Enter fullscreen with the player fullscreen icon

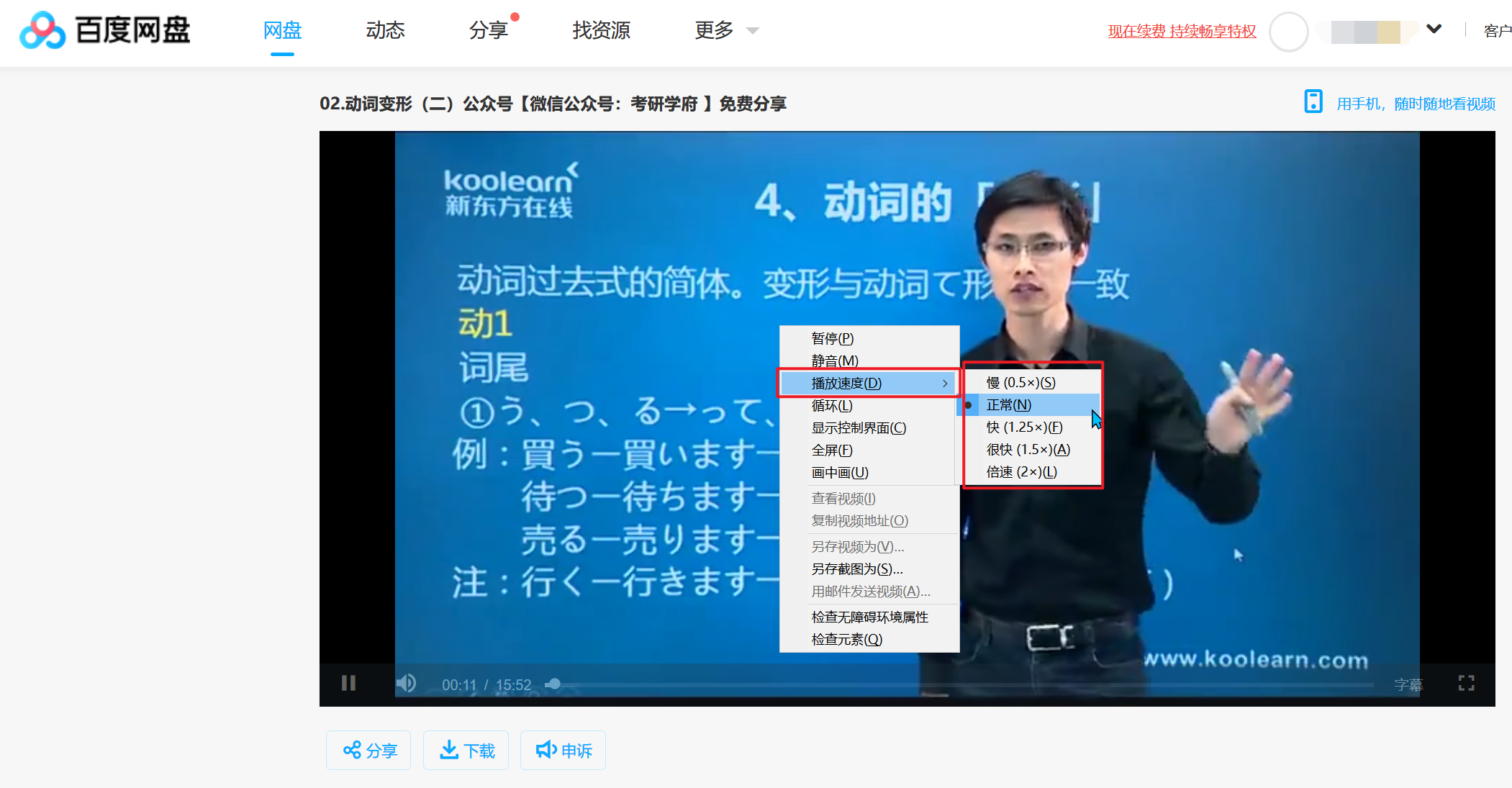click(x=1466, y=683)
